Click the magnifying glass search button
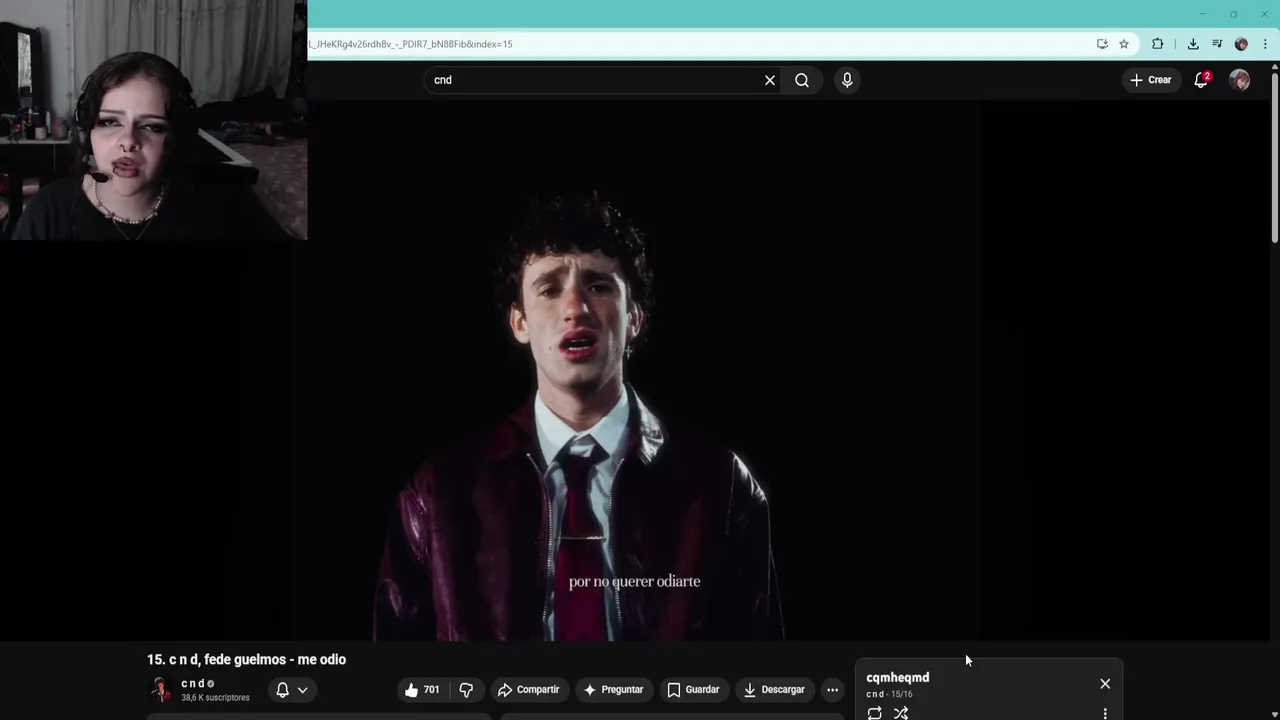This screenshot has height=720, width=1280. (x=802, y=80)
